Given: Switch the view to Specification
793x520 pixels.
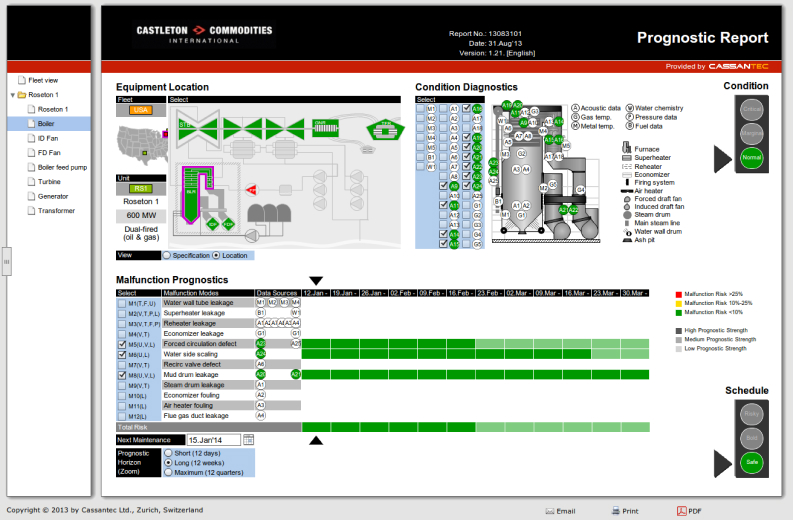Looking at the screenshot, I should [167, 255].
